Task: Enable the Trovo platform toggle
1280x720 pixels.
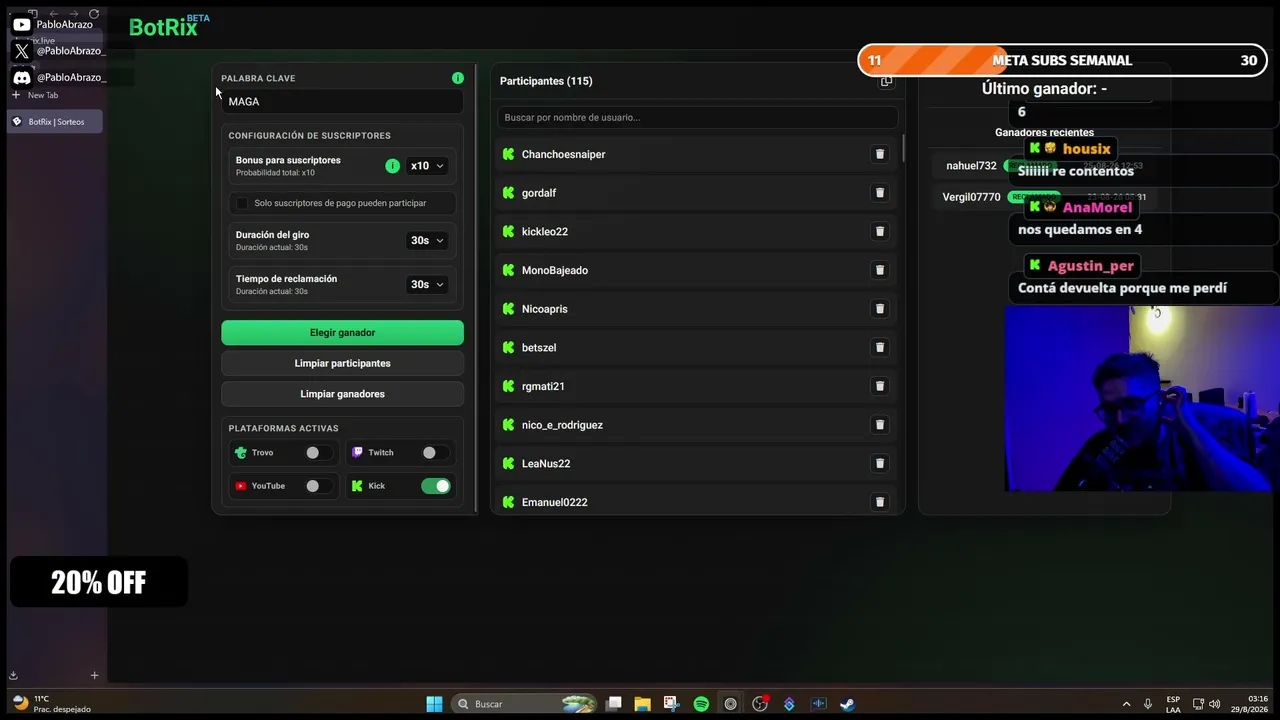Action: [318, 453]
